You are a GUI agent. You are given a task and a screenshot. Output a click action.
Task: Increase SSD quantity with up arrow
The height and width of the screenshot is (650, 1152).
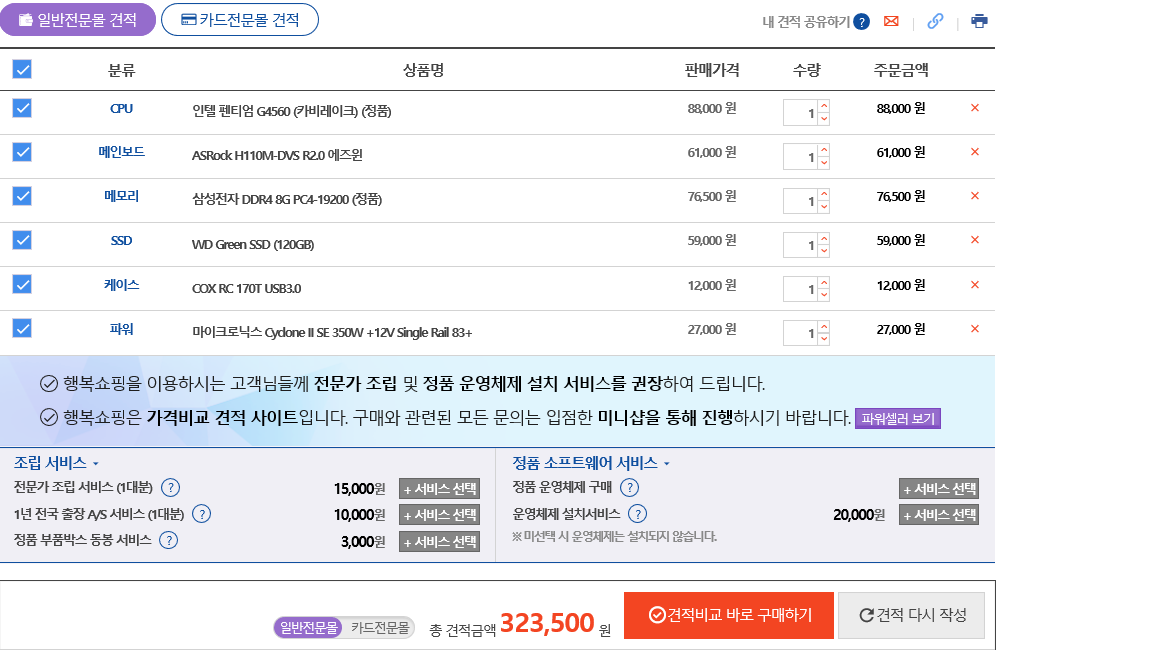(x=824, y=239)
